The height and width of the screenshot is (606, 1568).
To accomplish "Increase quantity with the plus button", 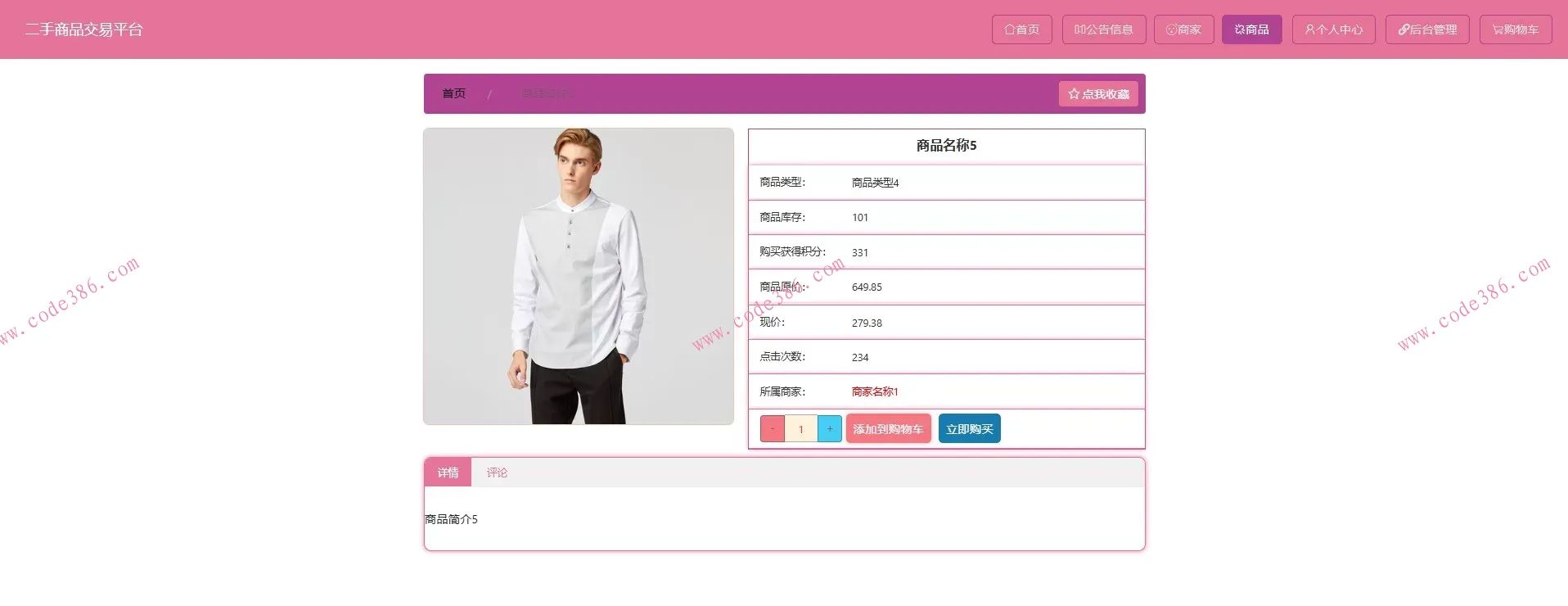I will click(830, 429).
